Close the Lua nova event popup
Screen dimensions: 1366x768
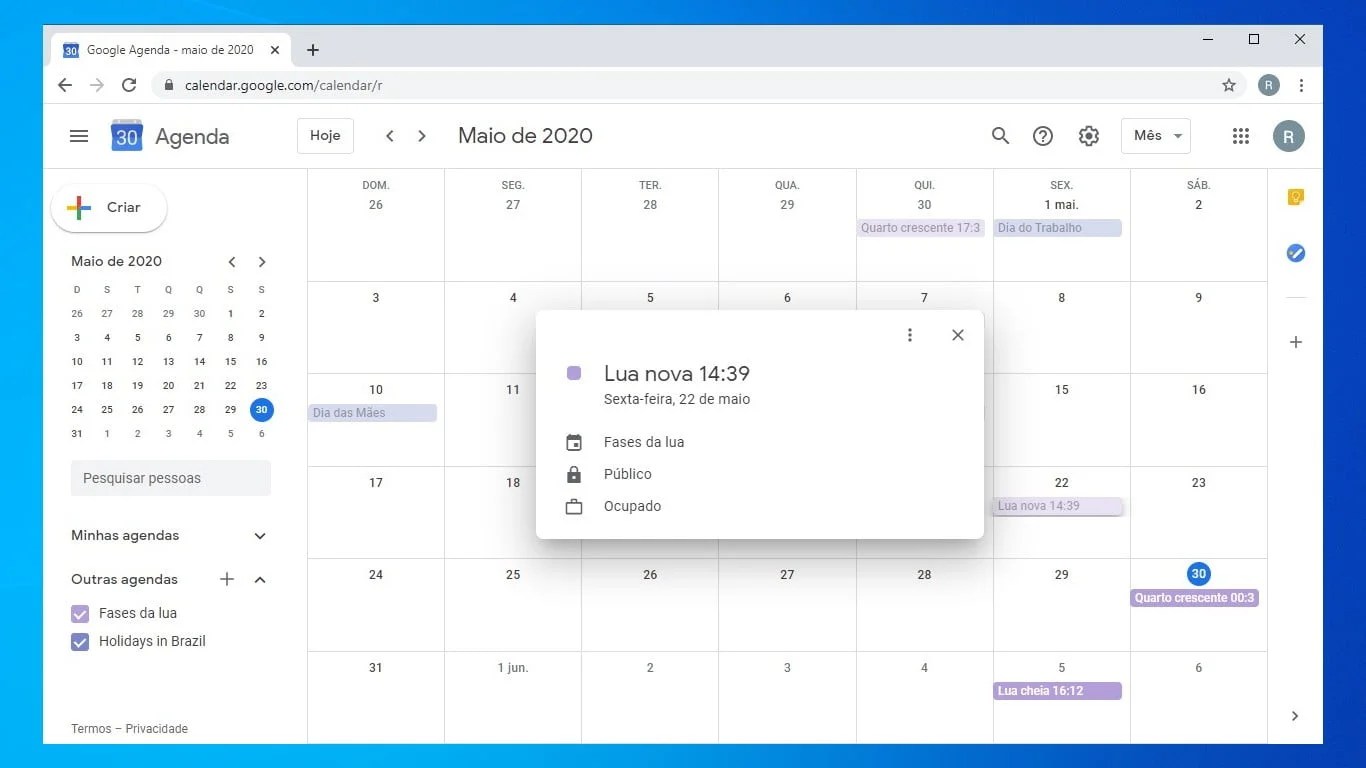pos(958,335)
